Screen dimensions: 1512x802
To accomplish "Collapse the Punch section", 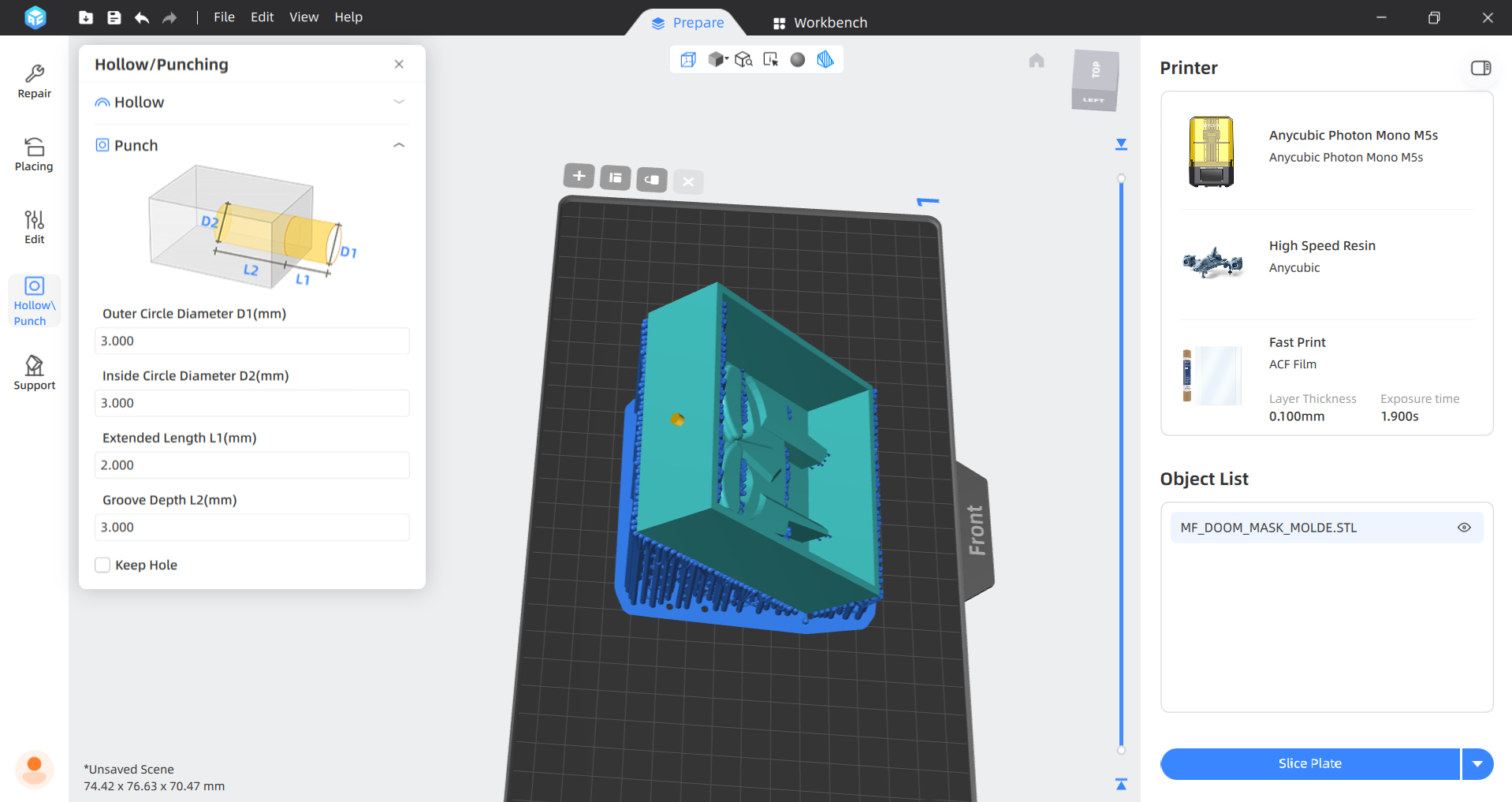I will pyautogui.click(x=399, y=145).
